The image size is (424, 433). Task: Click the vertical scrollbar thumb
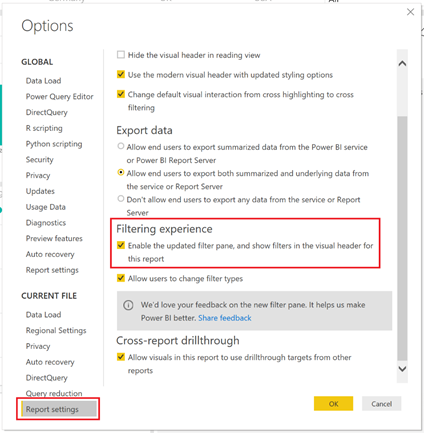402,238
